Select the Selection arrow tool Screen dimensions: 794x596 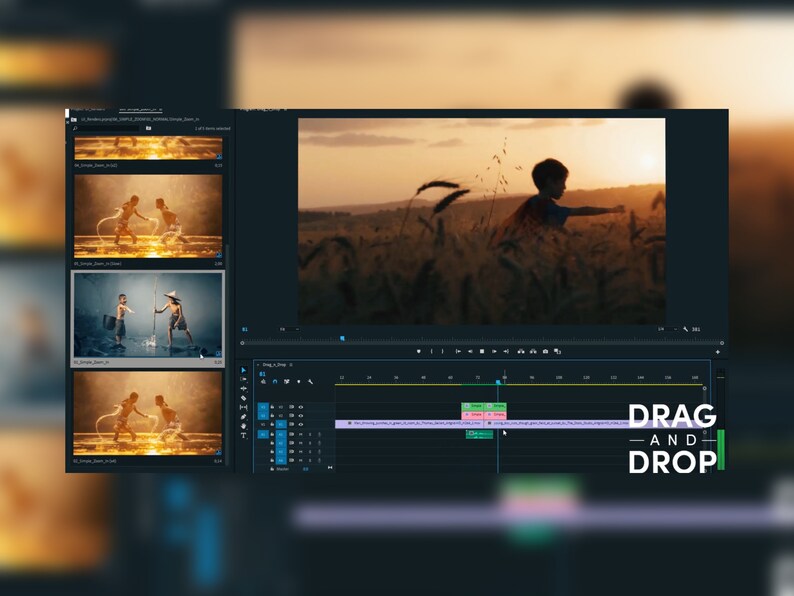pyautogui.click(x=244, y=370)
